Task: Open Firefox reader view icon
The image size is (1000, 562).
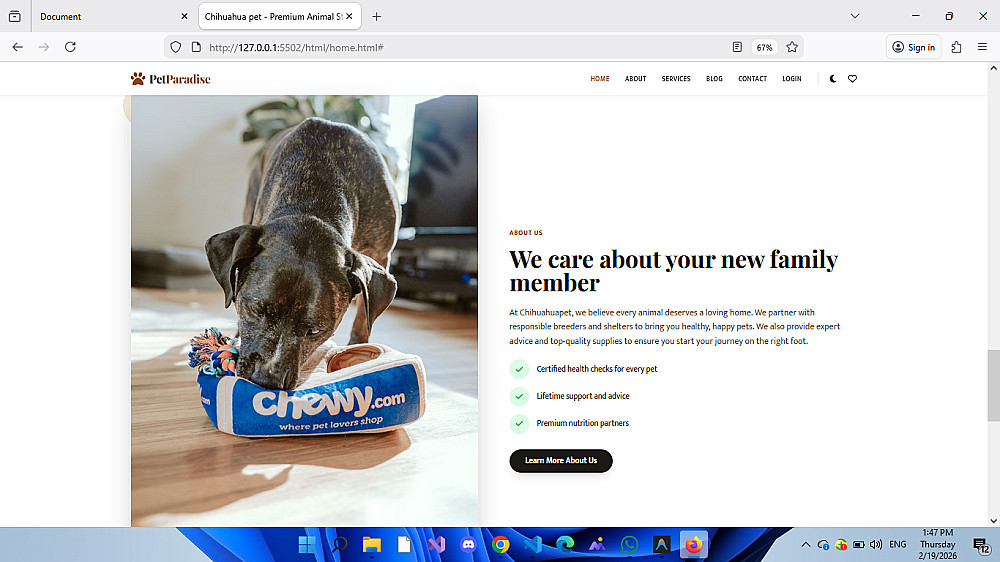Action: [x=737, y=47]
